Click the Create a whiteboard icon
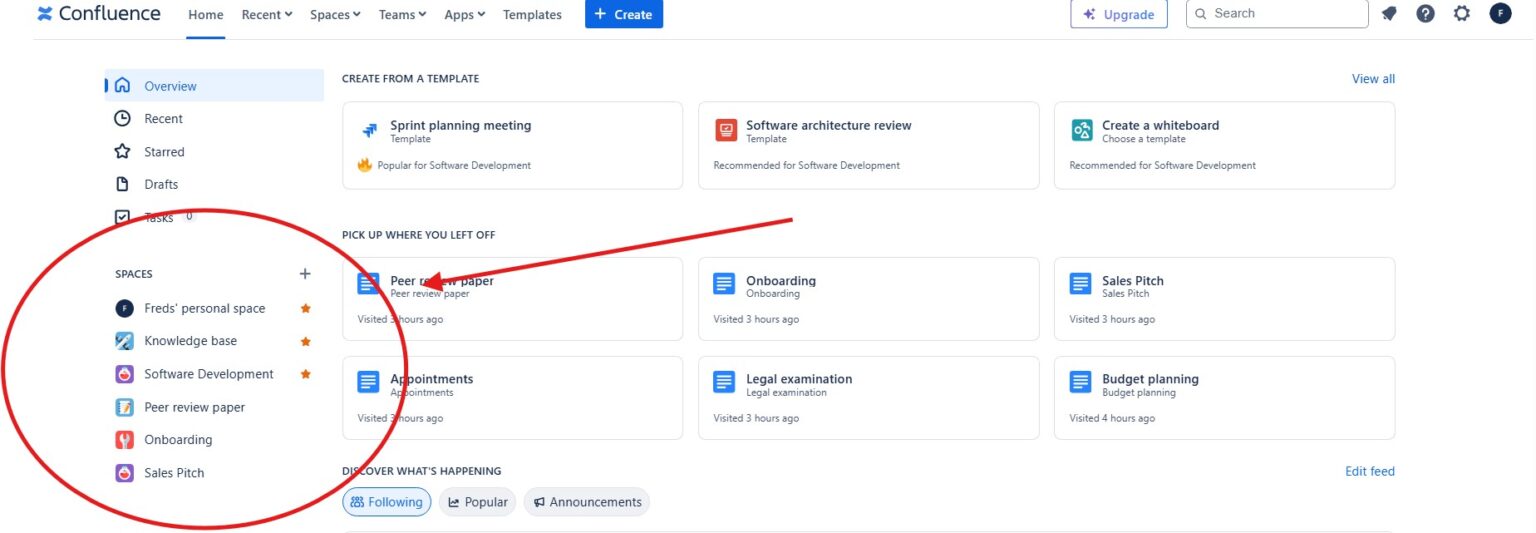 (1081, 130)
